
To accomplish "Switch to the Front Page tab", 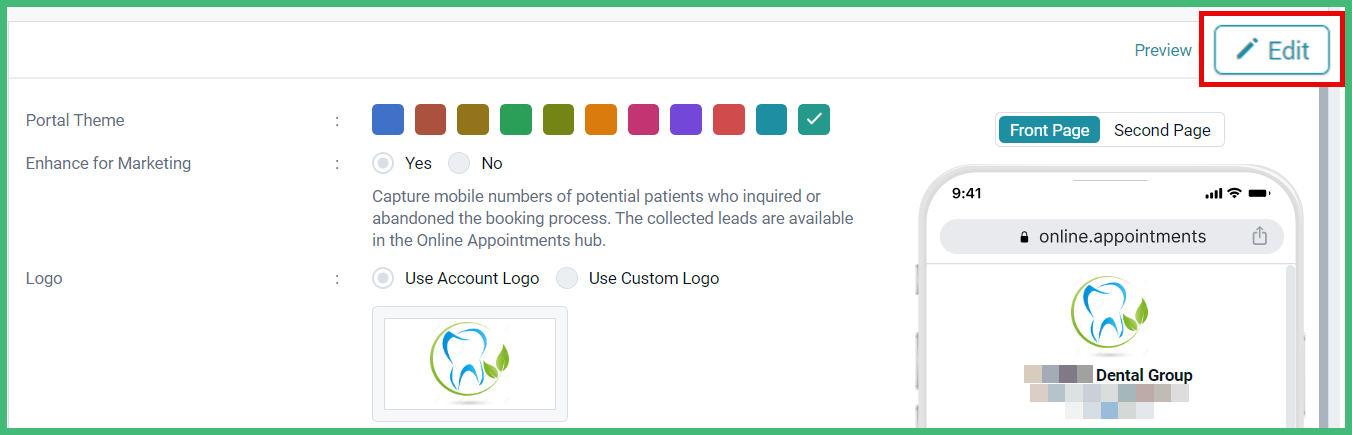I will coord(1050,130).
